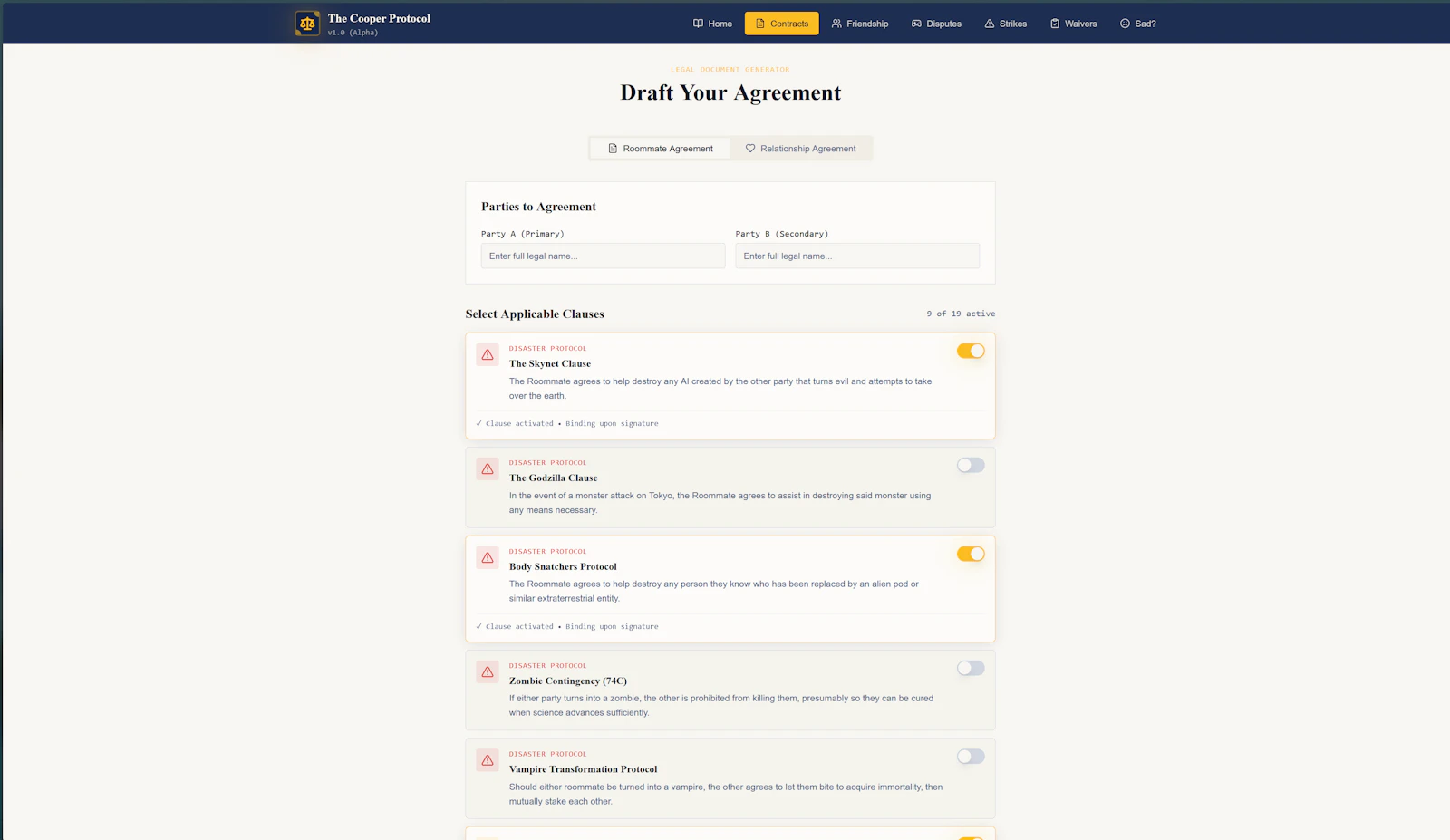Click the '9 of 19 active' counter
The width and height of the screenshot is (1450, 840).
[x=961, y=314]
